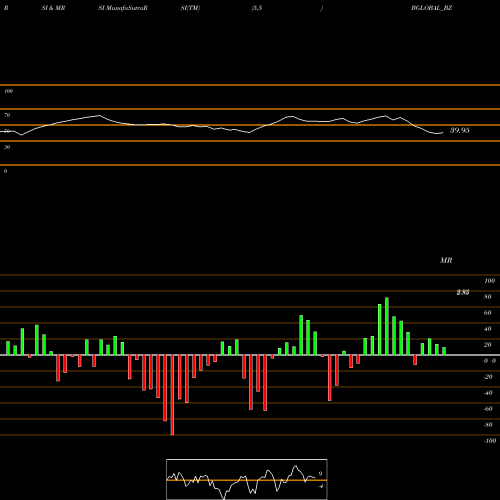500x500 pixels.
Task: Click the SI & MR header text
Action: point(53,8)
